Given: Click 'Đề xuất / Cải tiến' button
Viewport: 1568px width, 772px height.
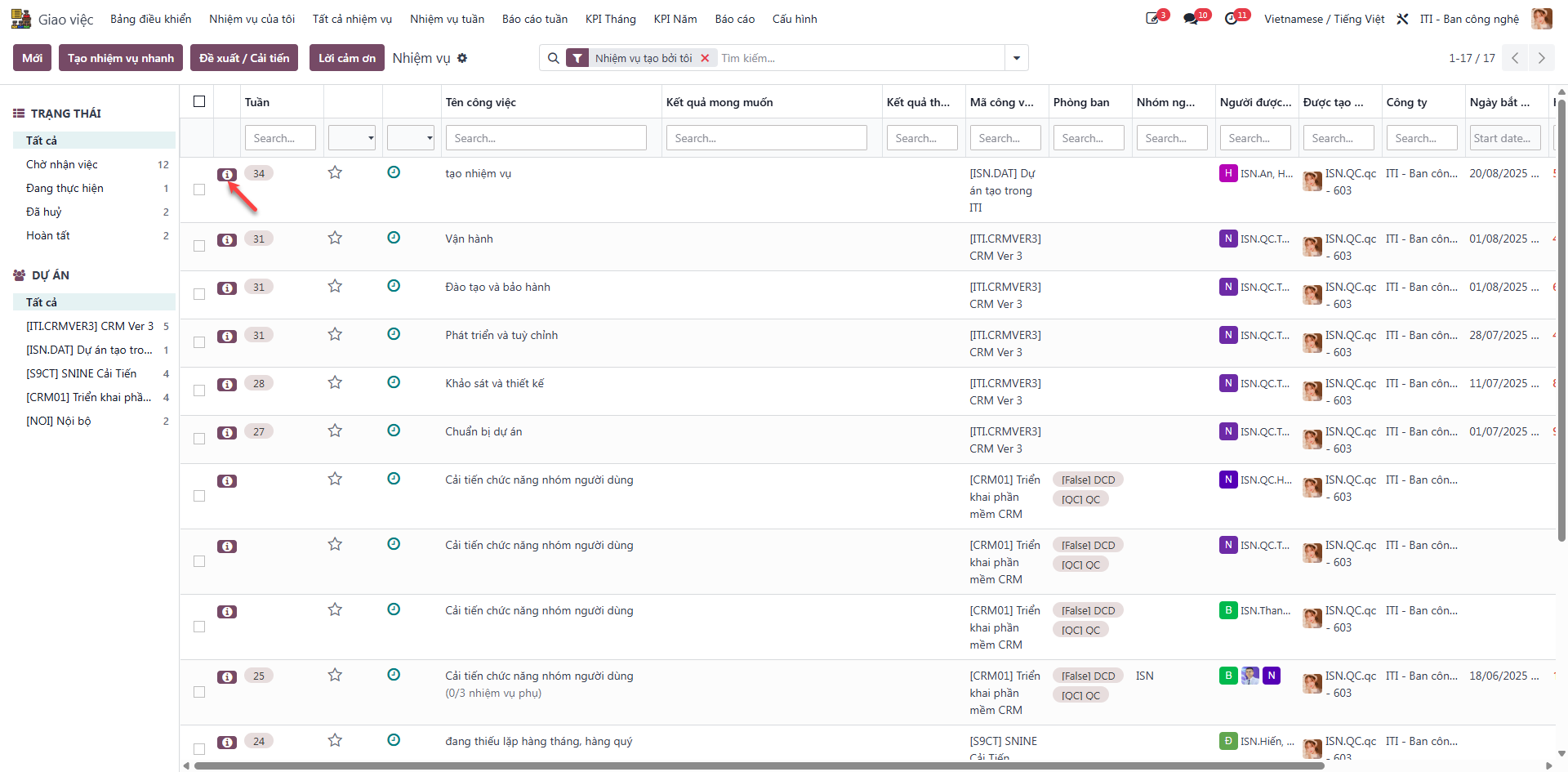Looking at the screenshot, I should pyautogui.click(x=244, y=58).
